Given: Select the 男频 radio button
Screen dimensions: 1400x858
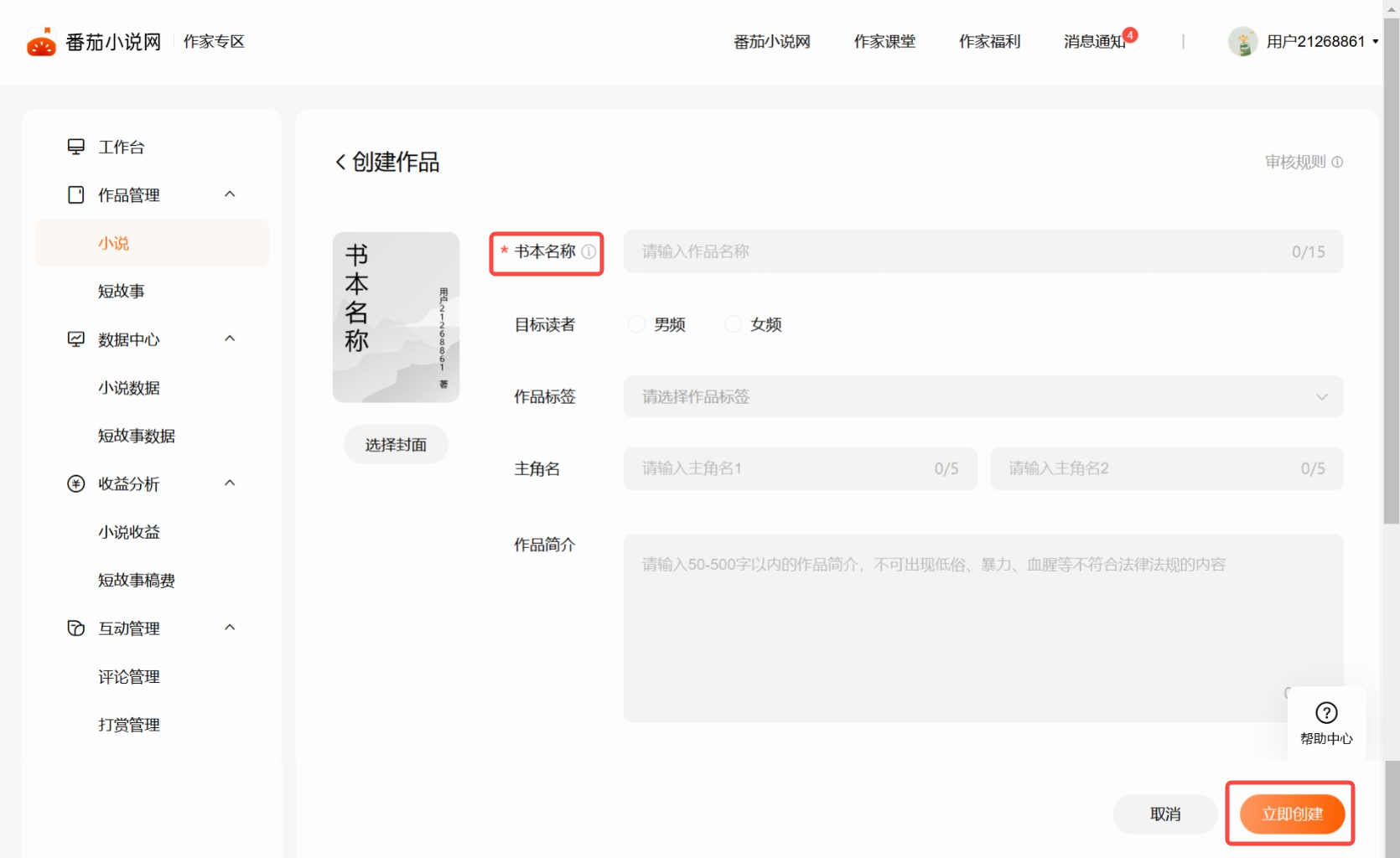Looking at the screenshot, I should coord(637,324).
